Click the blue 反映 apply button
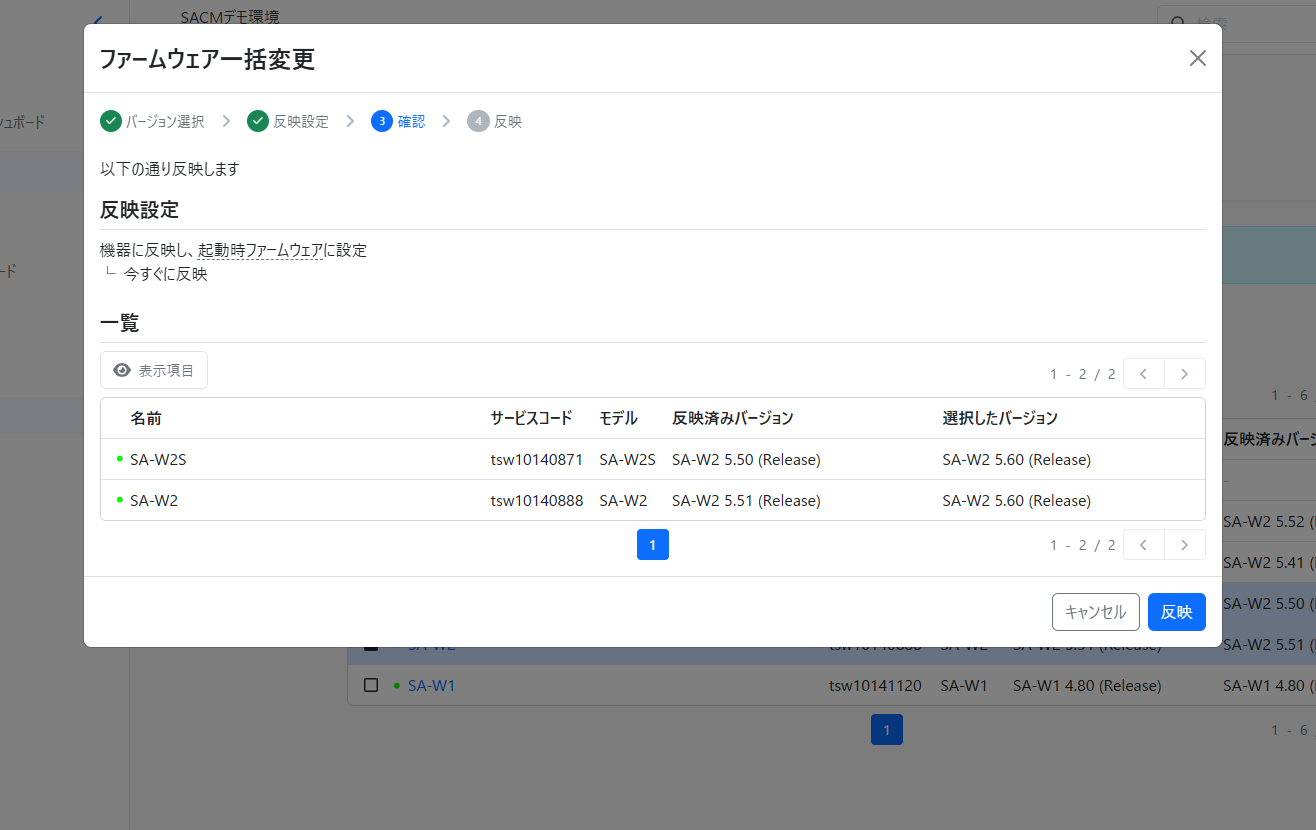The height and width of the screenshot is (830, 1316). (1177, 612)
